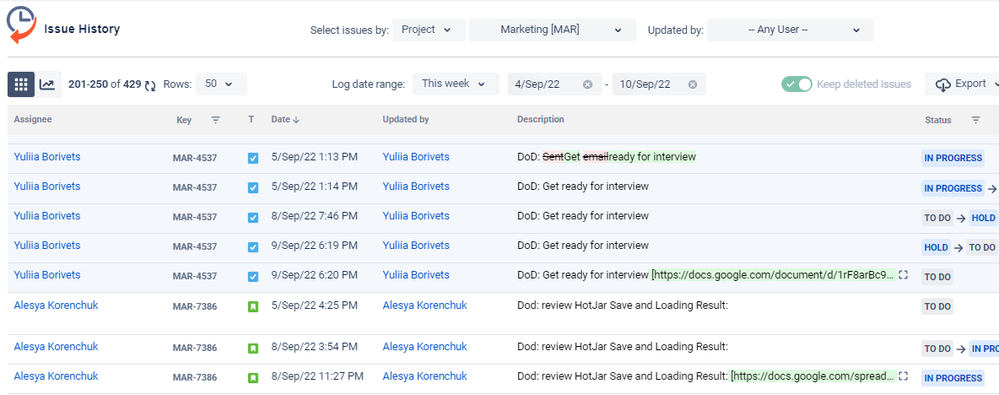Open issue key MAR-4537 in 1:13 PM row

coord(195,159)
